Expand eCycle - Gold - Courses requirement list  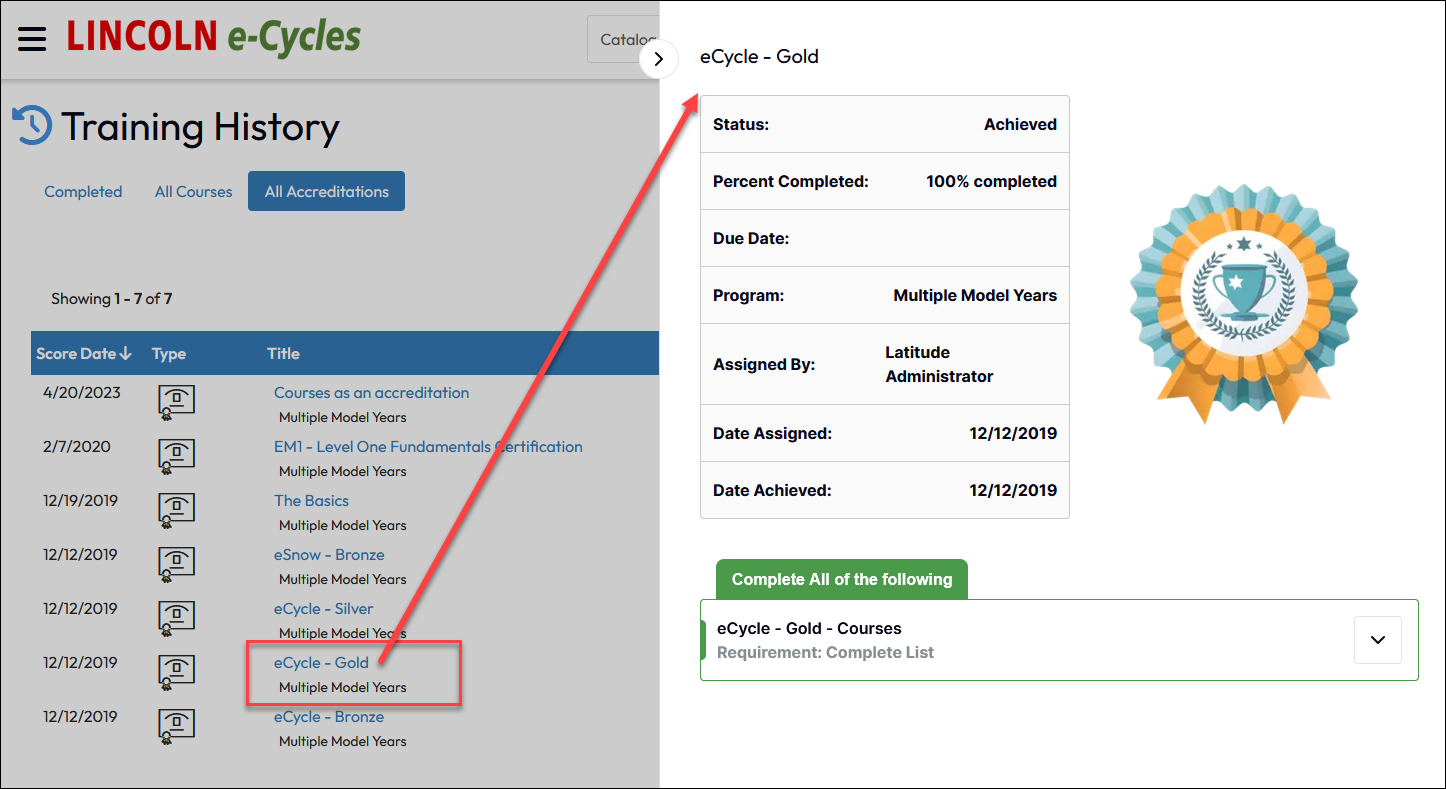click(x=1377, y=640)
